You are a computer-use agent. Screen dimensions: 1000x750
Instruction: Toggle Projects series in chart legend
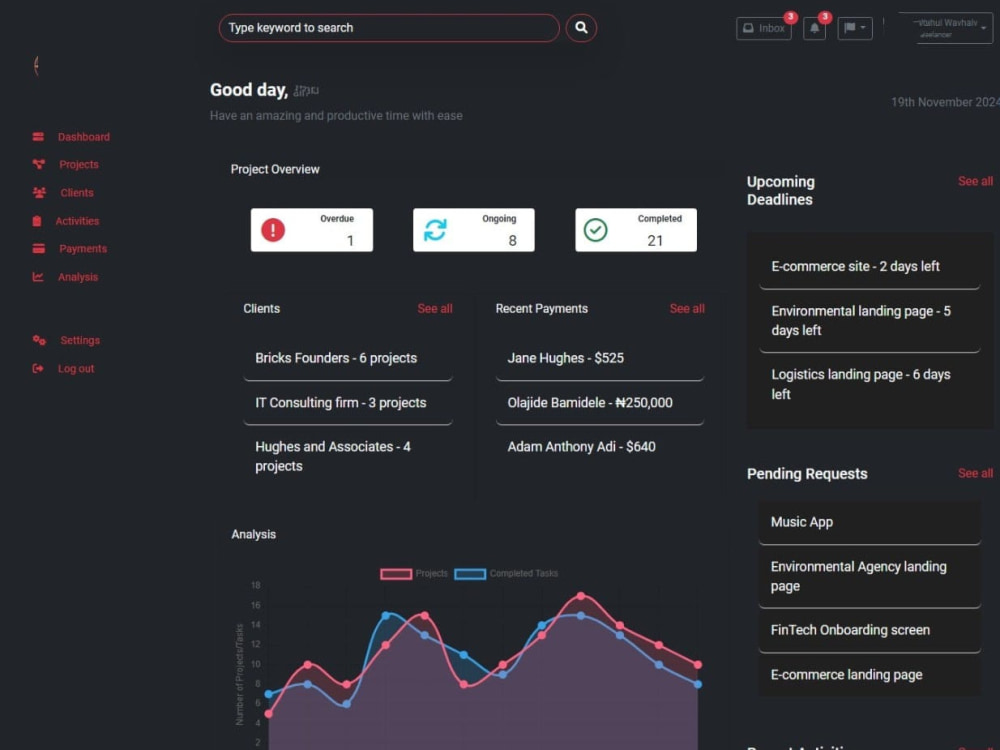click(414, 574)
